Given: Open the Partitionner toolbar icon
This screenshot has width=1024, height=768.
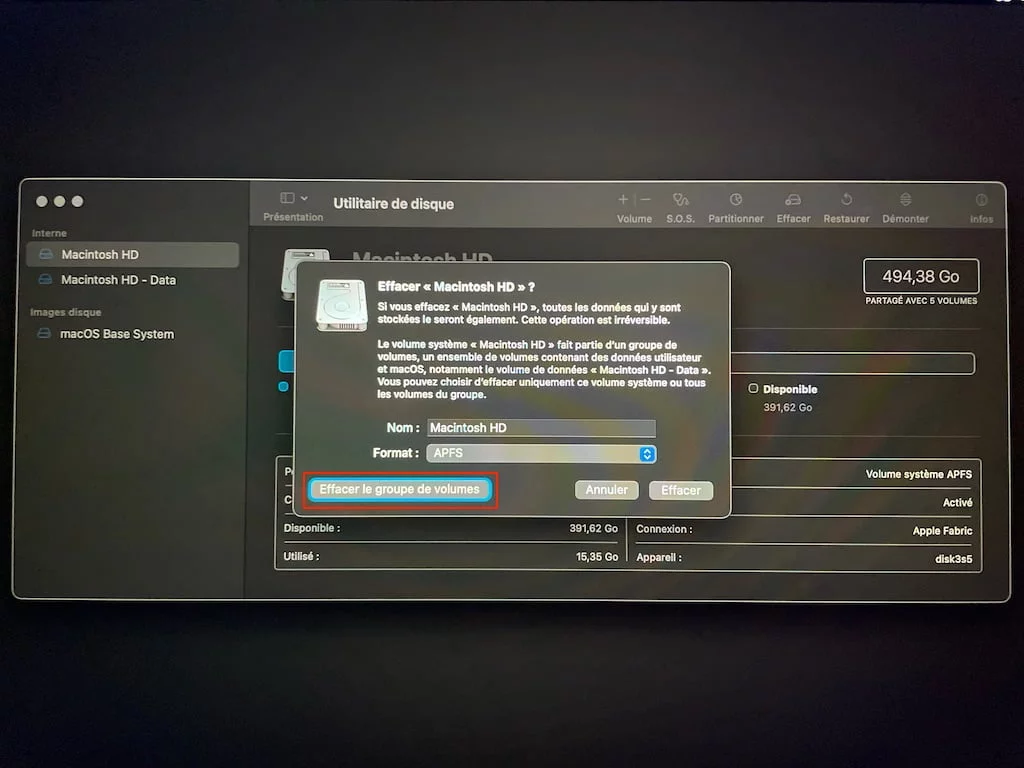Looking at the screenshot, I should (735, 199).
